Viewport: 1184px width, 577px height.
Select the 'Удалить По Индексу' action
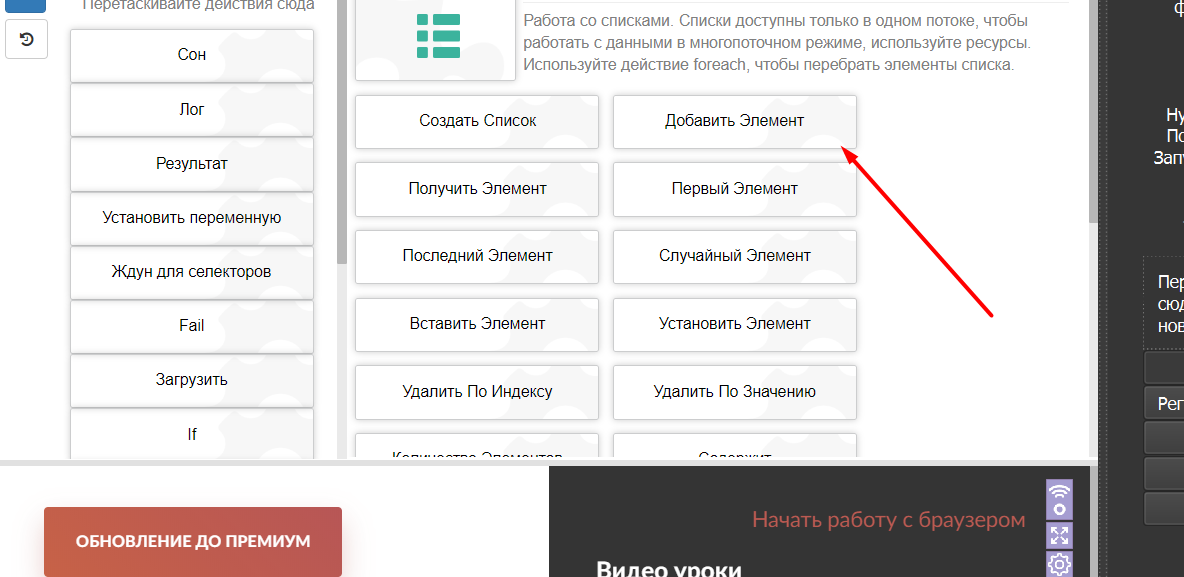477,392
